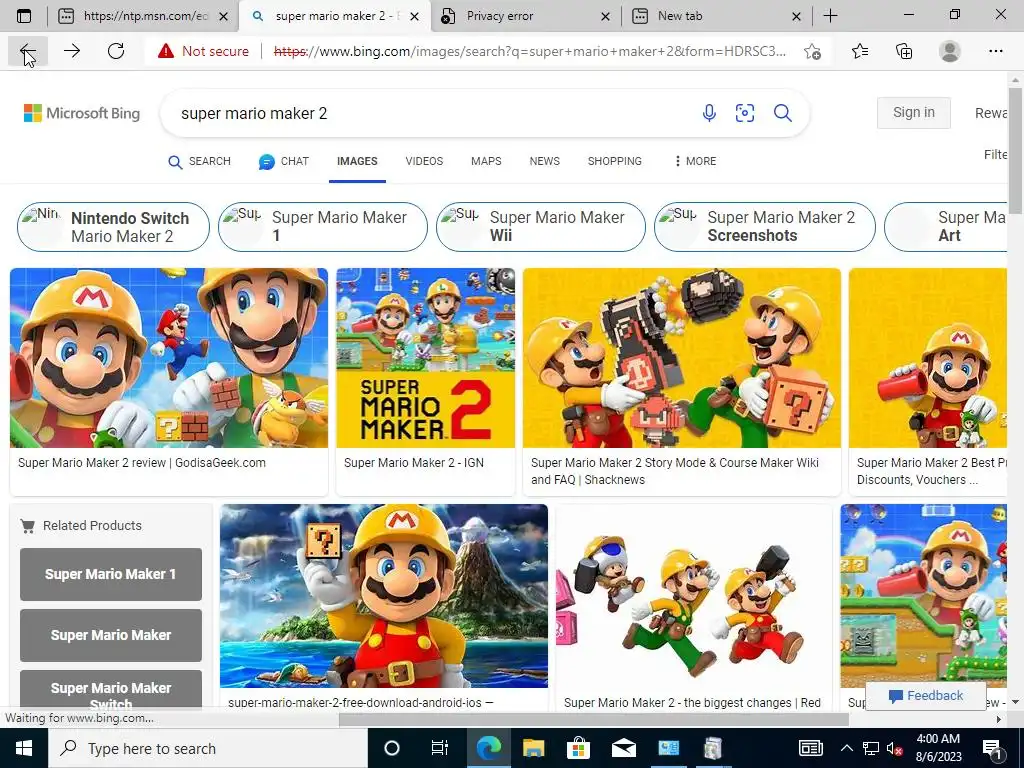The height and width of the screenshot is (768, 1024).
Task: Open Shacknews Story Mode image thumbnail
Action: tap(682, 358)
